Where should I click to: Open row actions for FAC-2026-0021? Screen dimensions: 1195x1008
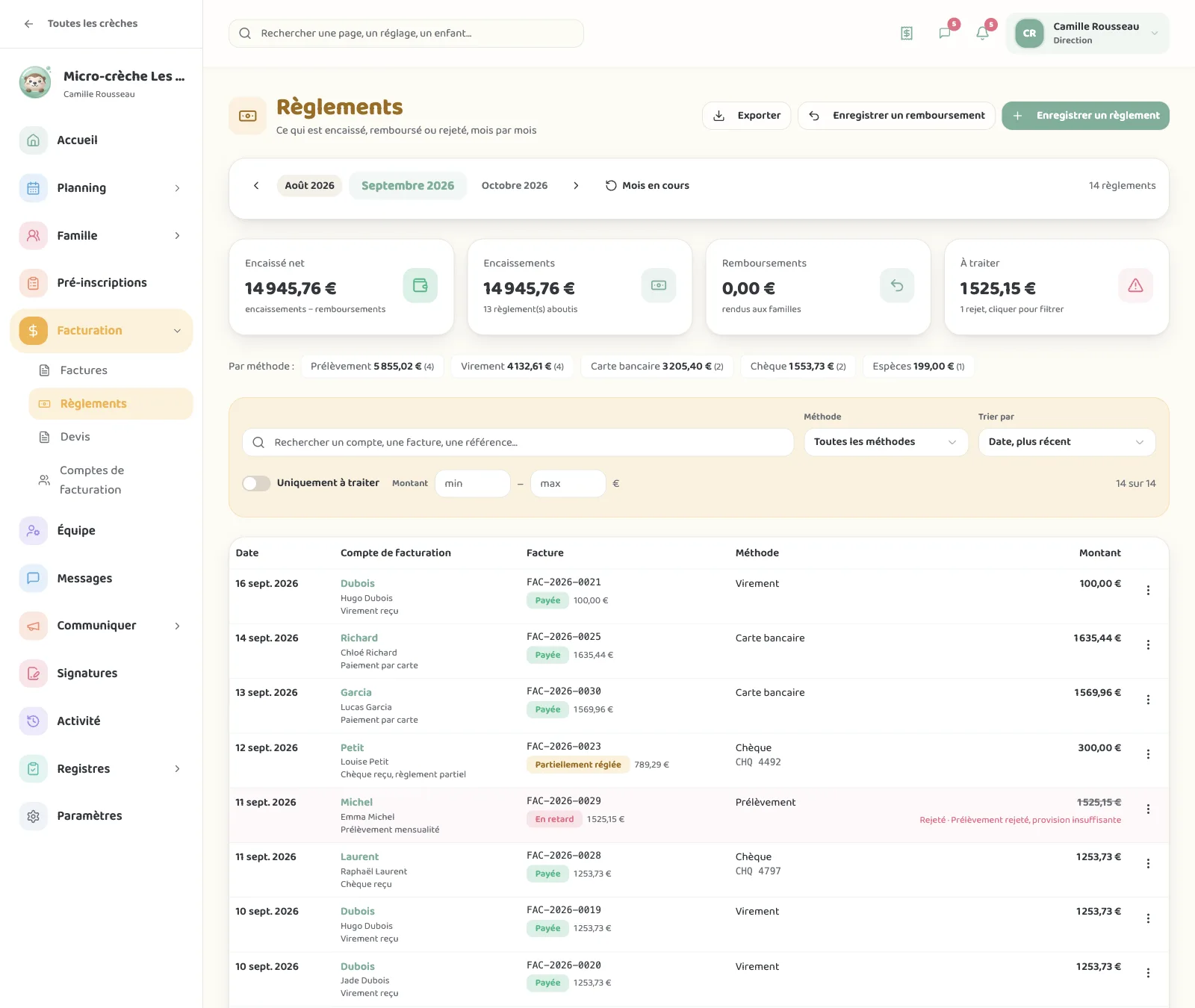point(1148,591)
